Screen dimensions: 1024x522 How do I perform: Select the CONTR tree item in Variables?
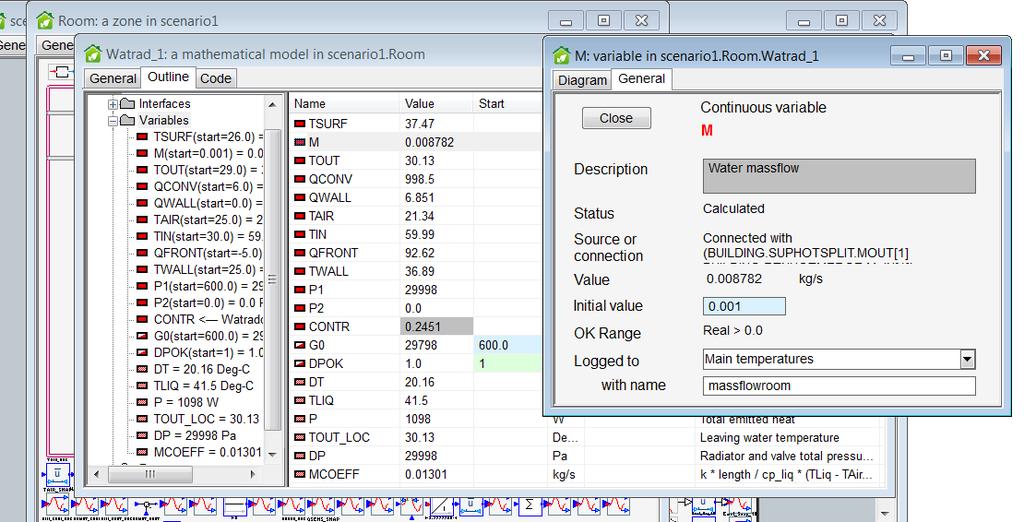[x=208, y=319]
